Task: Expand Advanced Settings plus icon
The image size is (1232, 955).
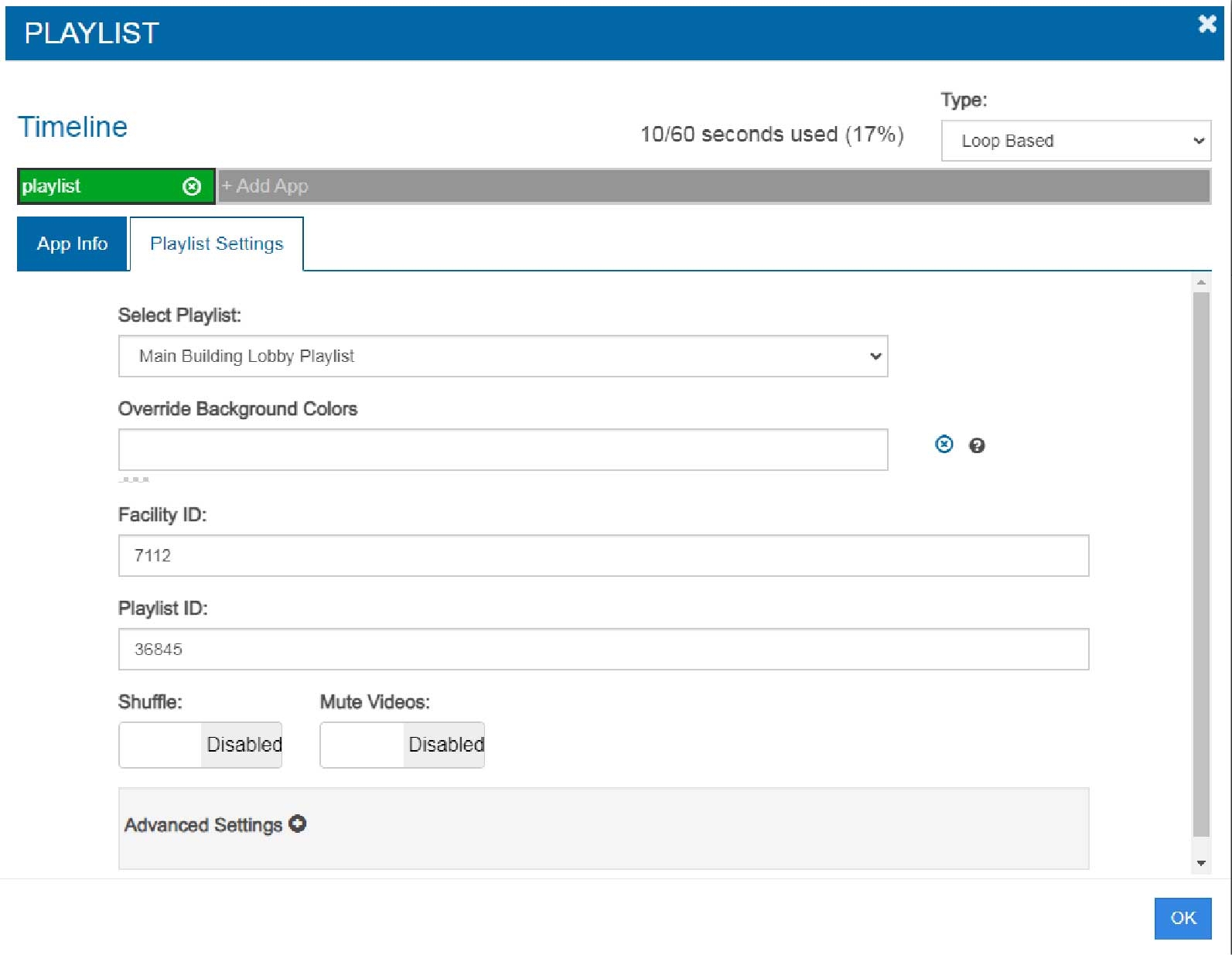Action: (x=298, y=824)
